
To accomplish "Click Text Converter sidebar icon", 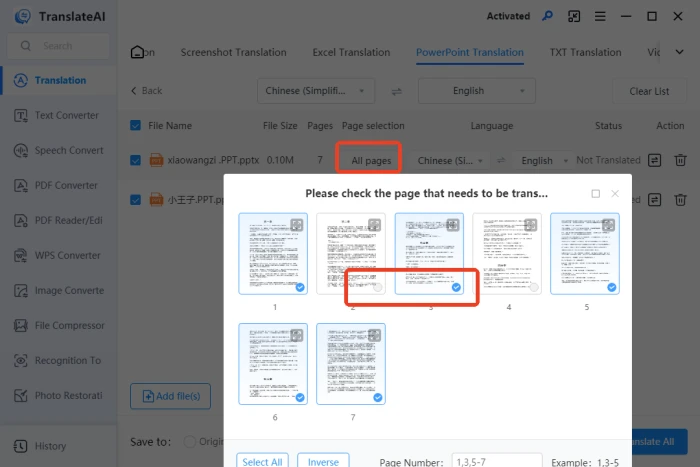I will coord(21,116).
